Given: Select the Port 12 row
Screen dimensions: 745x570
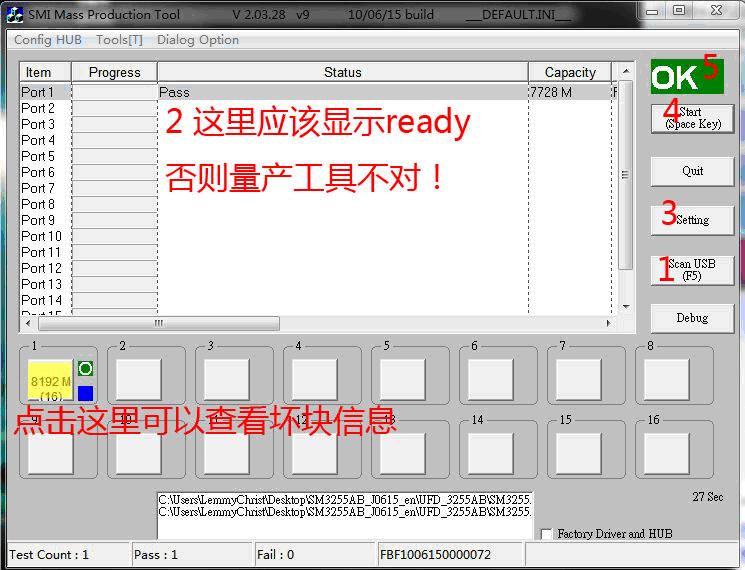Looking at the screenshot, I should pyautogui.click(x=318, y=268).
